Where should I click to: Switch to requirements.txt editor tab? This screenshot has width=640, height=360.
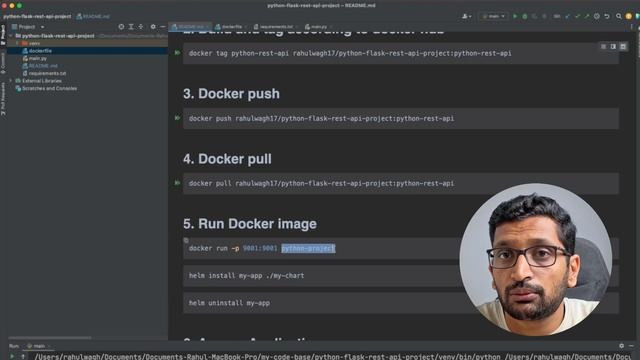[276, 27]
